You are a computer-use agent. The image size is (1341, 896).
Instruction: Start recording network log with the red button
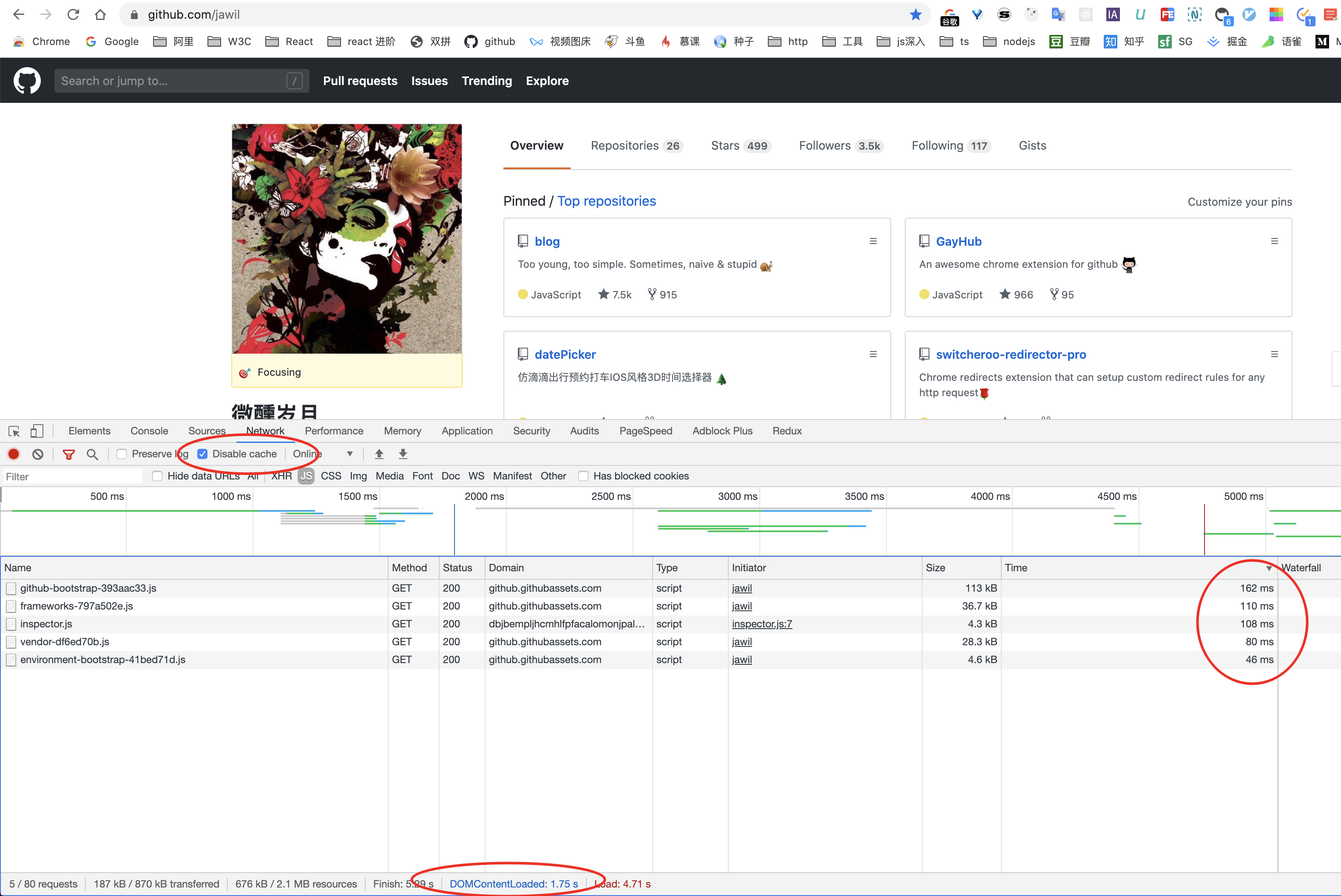click(x=14, y=454)
